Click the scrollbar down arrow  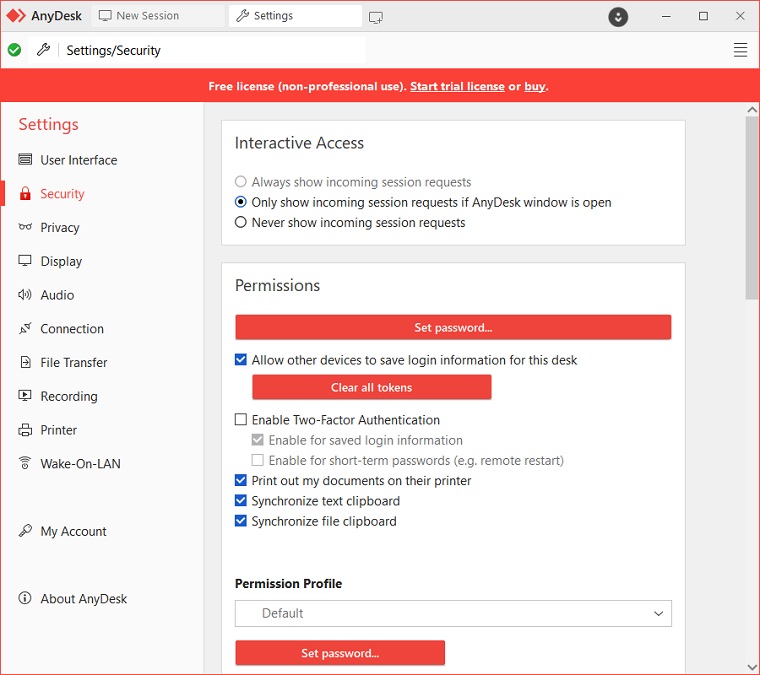click(x=752, y=667)
